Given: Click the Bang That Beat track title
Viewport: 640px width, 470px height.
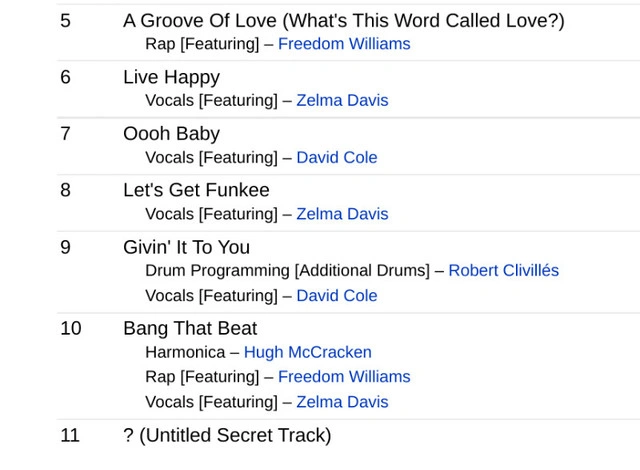Looking at the screenshot, I should click(x=190, y=328).
